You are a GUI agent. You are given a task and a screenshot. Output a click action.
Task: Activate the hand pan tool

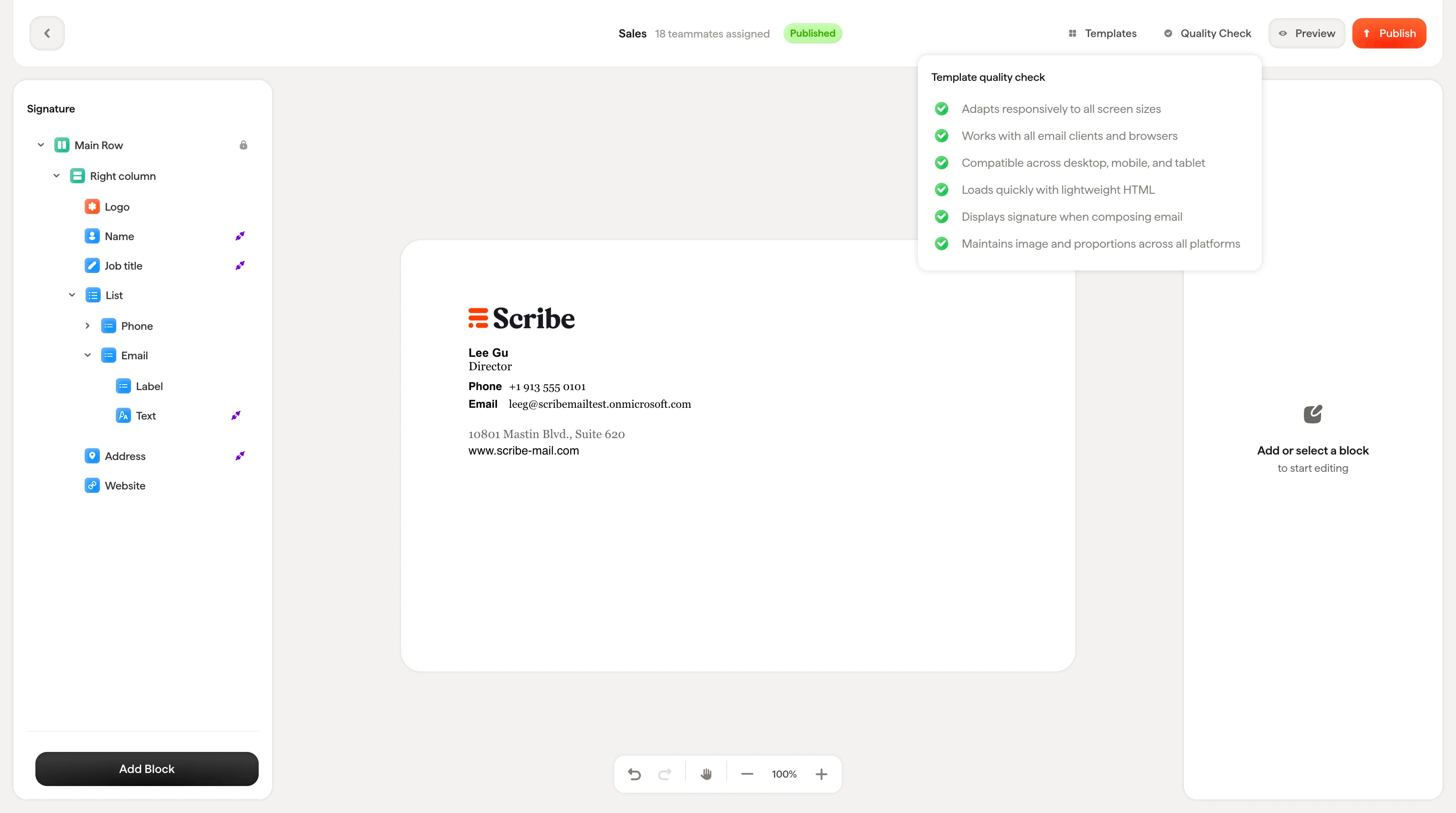point(706,774)
